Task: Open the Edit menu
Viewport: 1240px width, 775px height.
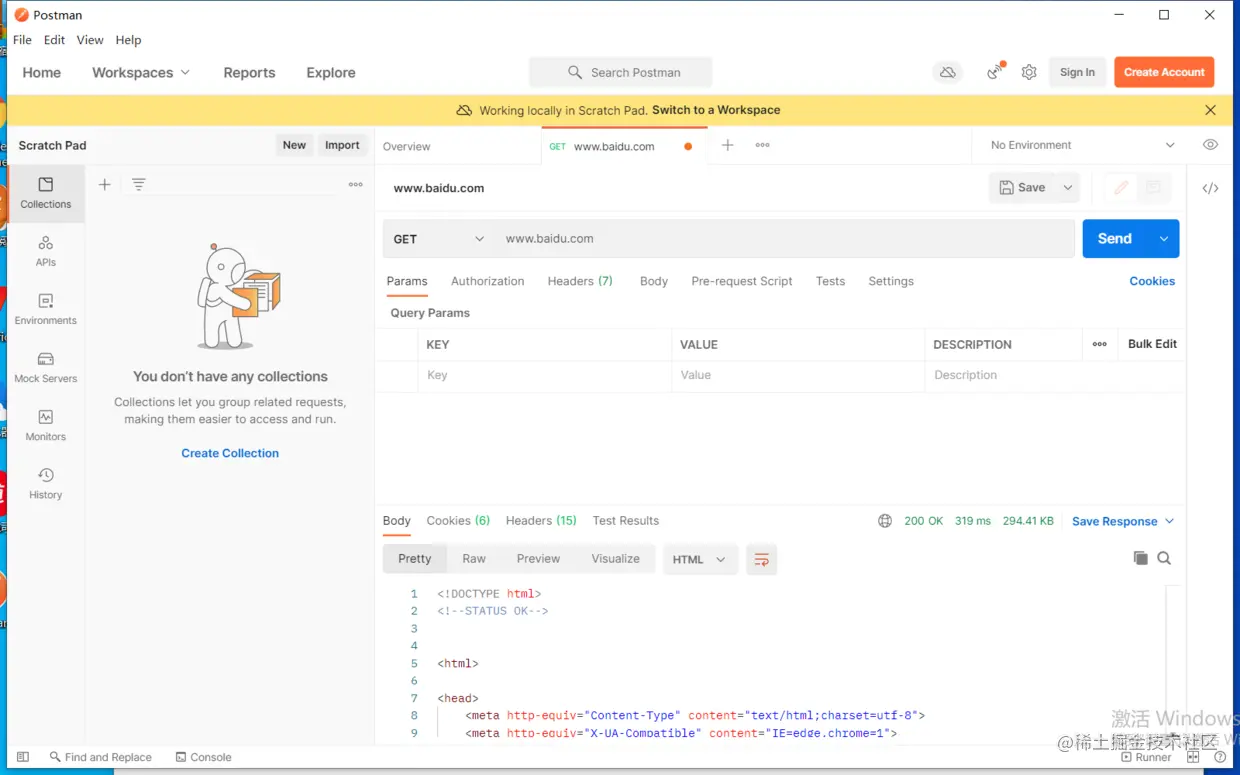Action: pyautogui.click(x=54, y=40)
